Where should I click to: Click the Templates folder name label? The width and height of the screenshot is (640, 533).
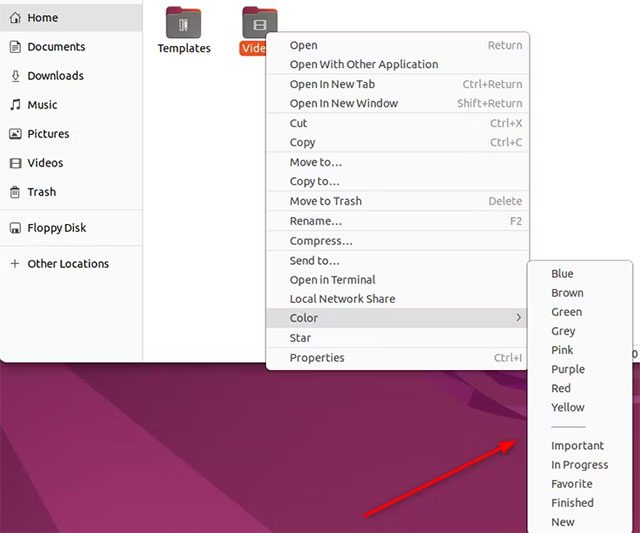(x=184, y=49)
